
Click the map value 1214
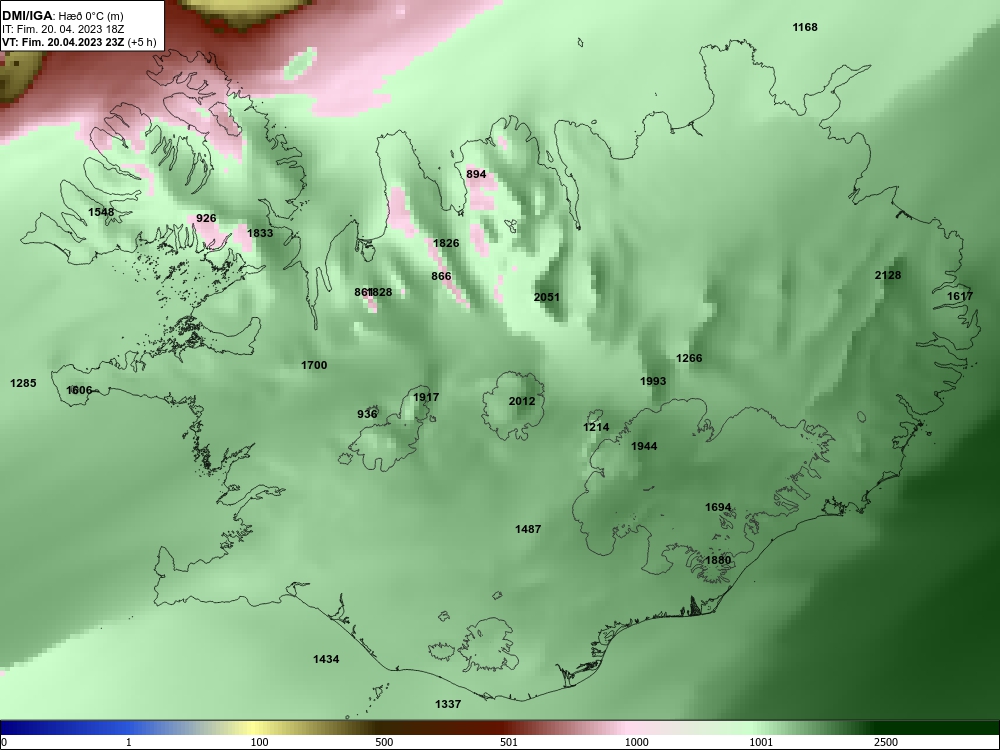tap(596, 427)
